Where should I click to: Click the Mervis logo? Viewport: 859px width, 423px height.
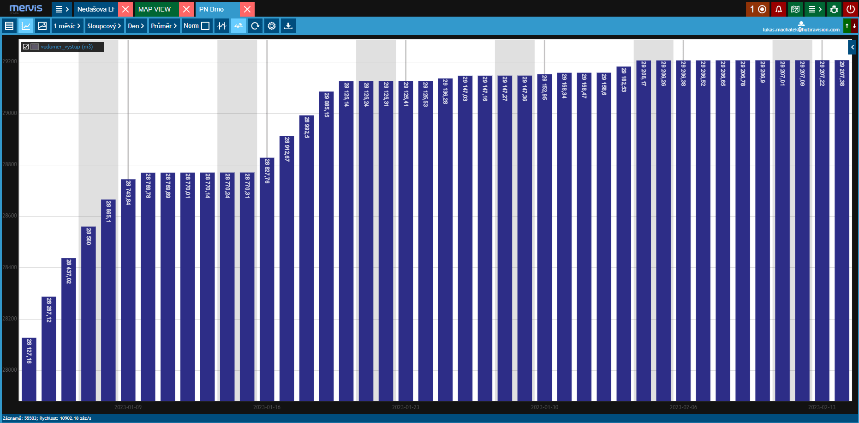[x=23, y=8]
